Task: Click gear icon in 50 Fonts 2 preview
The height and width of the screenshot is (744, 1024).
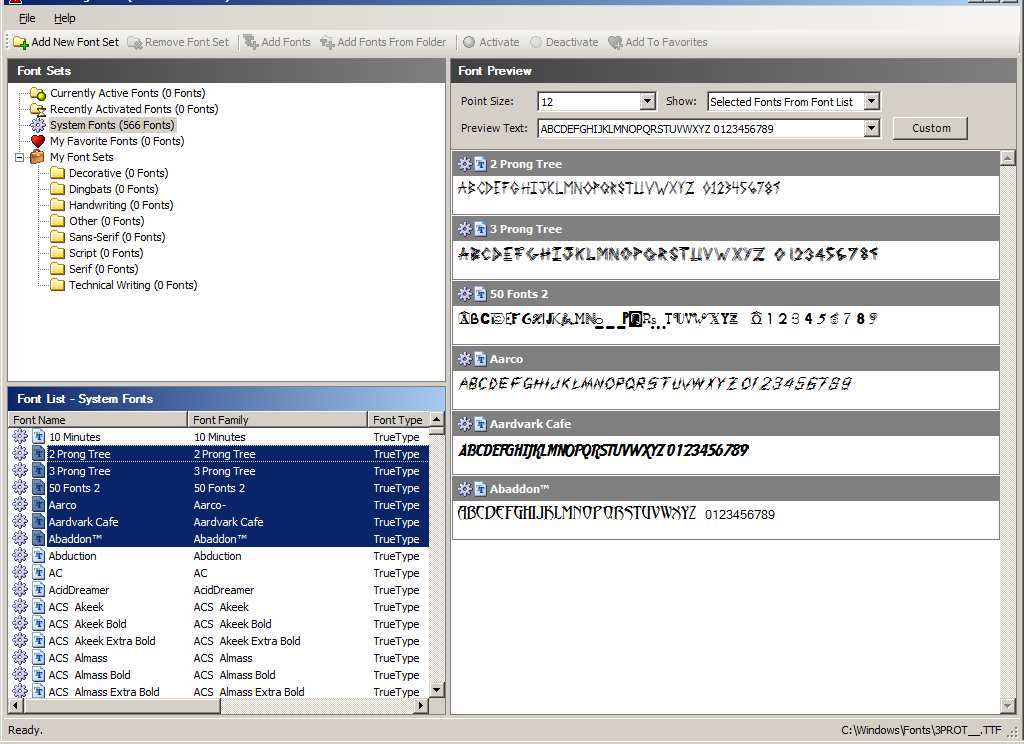Action: tap(464, 294)
